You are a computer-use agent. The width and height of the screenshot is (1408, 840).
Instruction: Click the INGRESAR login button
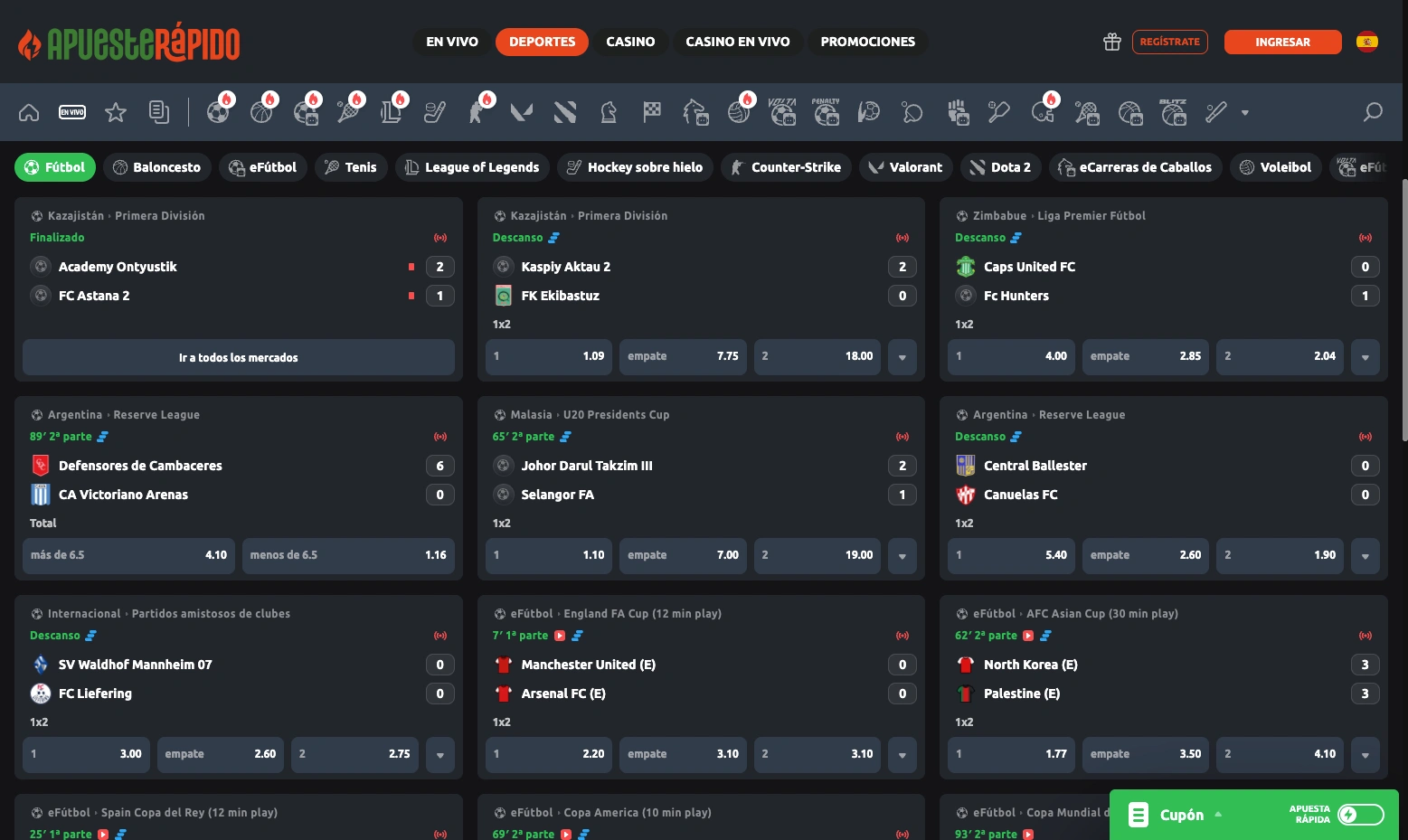pos(1282,42)
